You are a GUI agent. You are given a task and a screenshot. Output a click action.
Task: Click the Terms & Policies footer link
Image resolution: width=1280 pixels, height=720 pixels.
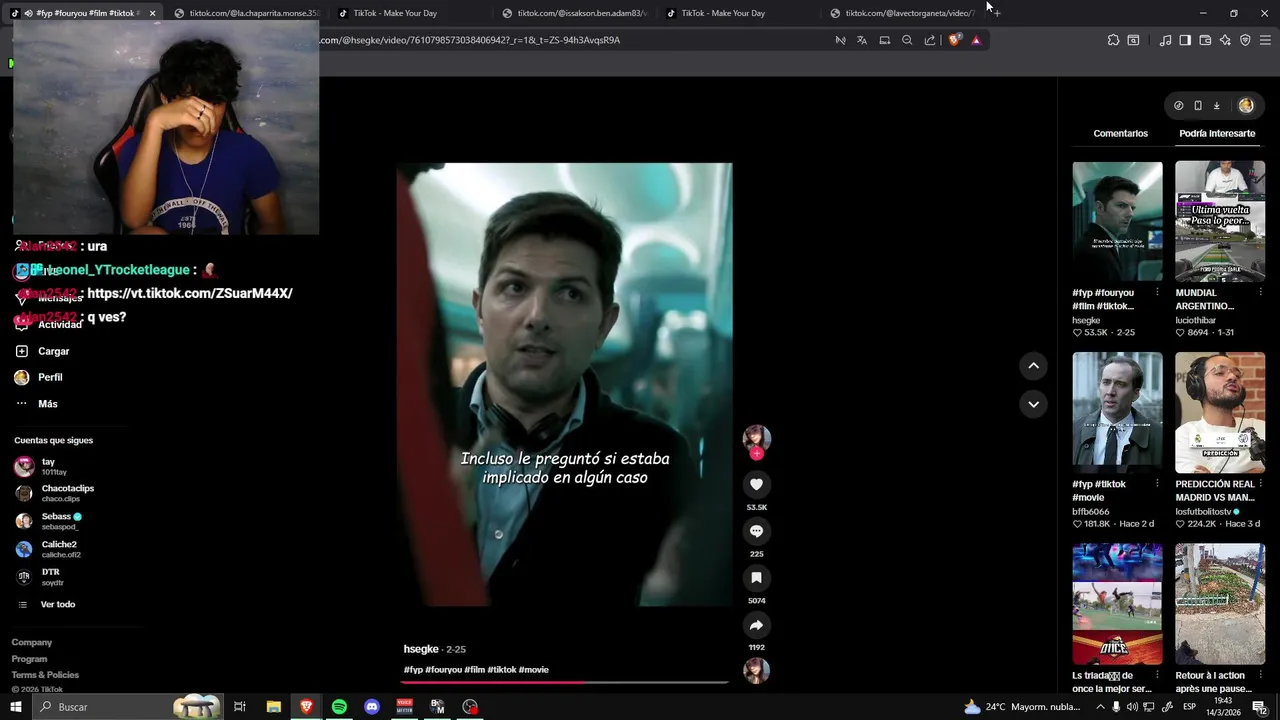click(x=45, y=675)
